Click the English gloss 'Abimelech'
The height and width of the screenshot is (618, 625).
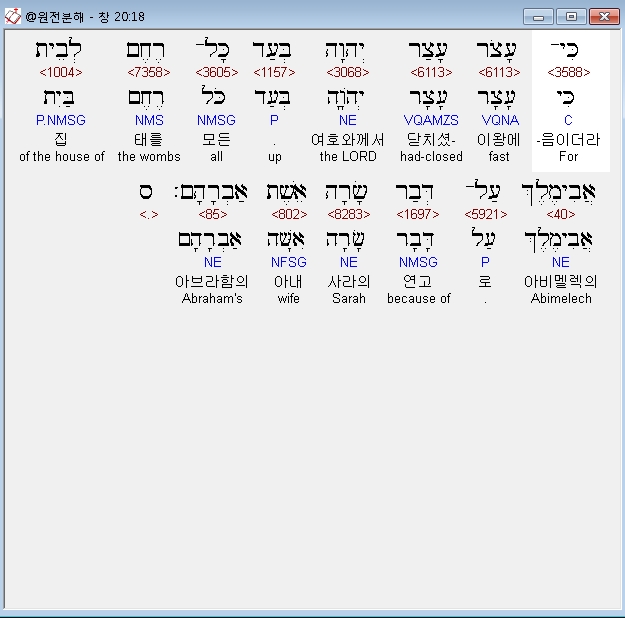561,298
